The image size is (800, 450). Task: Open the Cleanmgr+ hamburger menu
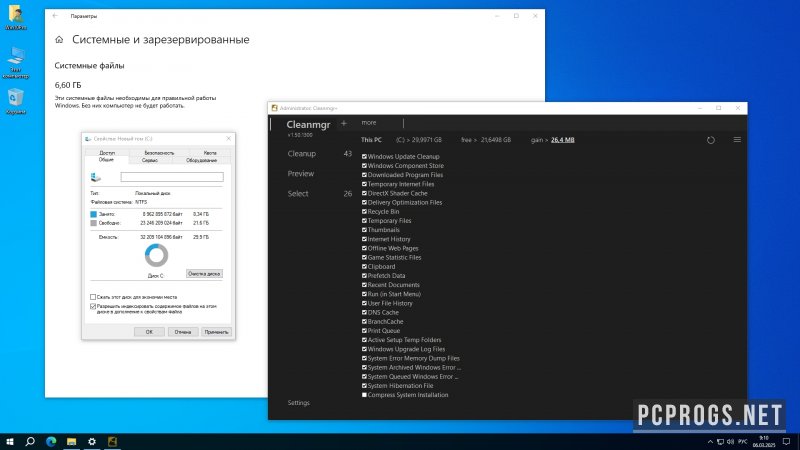coord(737,139)
